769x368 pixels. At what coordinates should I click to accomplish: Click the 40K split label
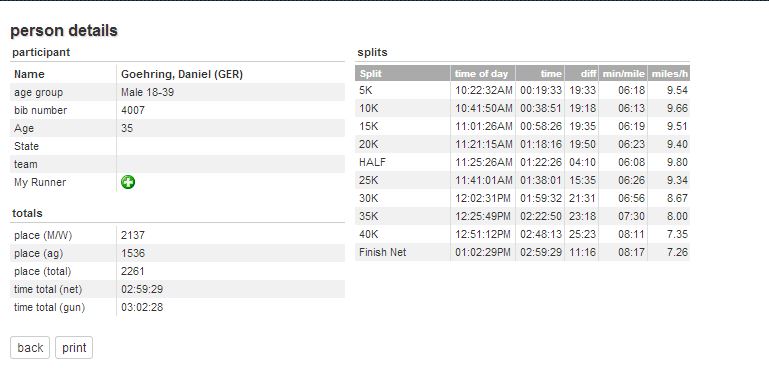[369, 235]
